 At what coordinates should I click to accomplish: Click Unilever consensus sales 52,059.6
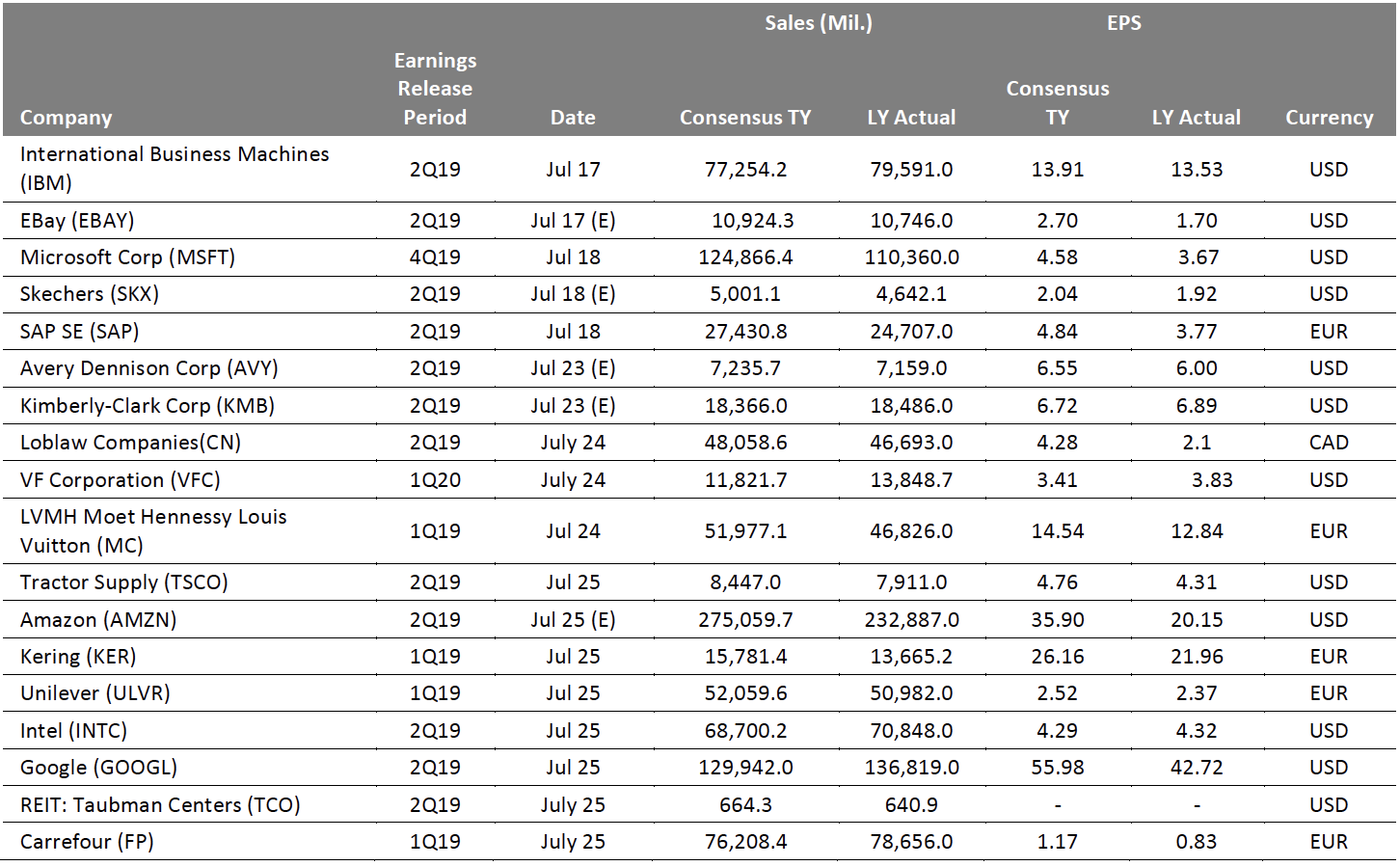click(x=745, y=693)
